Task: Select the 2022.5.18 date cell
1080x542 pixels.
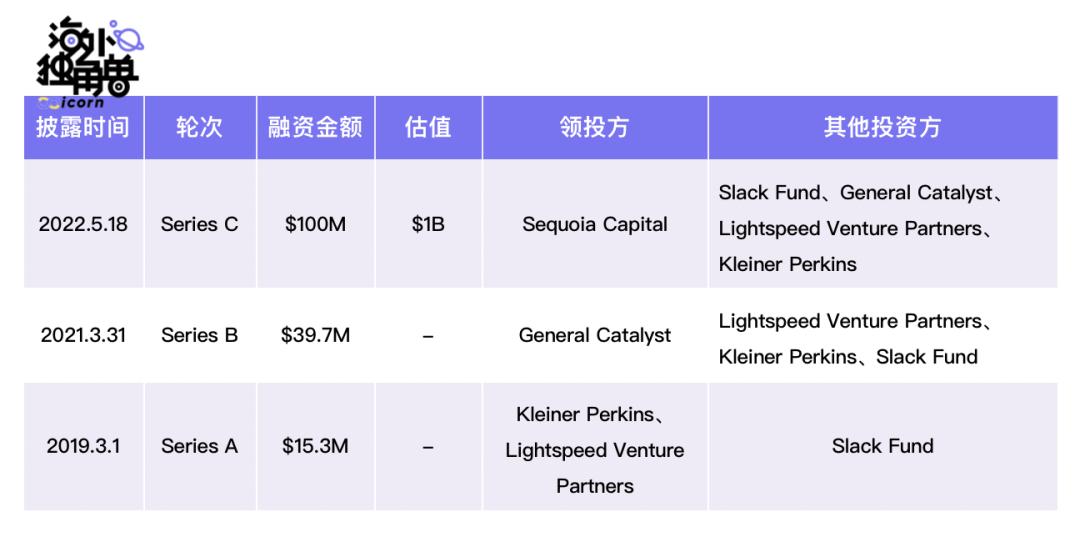Action: tap(83, 225)
